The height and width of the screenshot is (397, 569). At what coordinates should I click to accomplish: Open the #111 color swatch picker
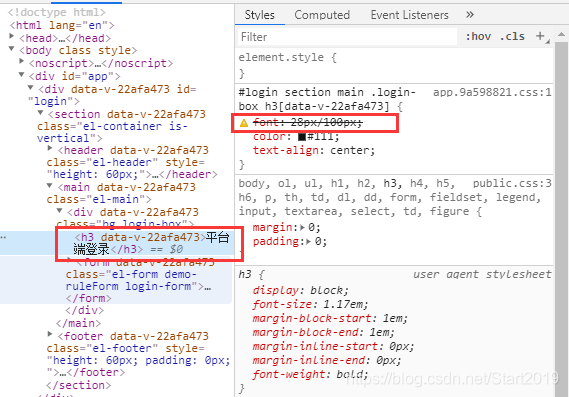click(x=302, y=137)
